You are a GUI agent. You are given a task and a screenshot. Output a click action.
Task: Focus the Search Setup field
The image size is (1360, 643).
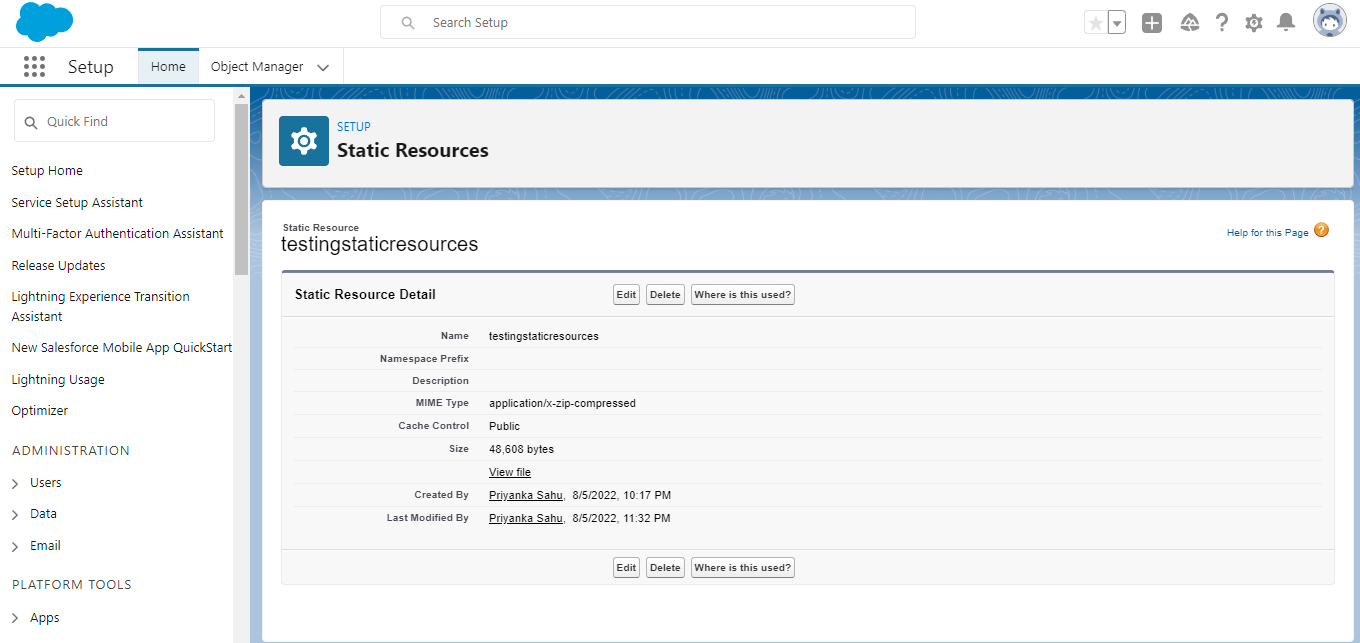[x=648, y=22]
